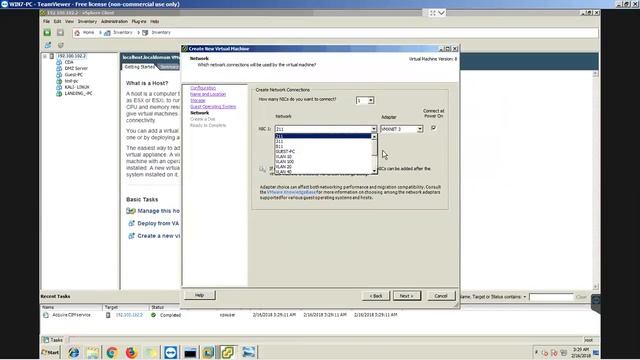Open the command prompt taskbar icon

pos(190,352)
